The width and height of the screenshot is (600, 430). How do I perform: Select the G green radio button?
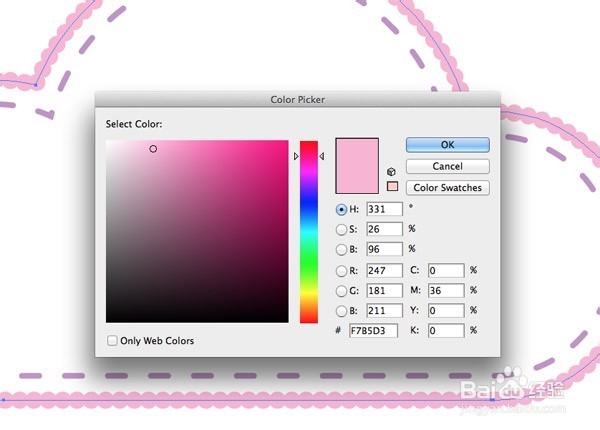(x=341, y=291)
